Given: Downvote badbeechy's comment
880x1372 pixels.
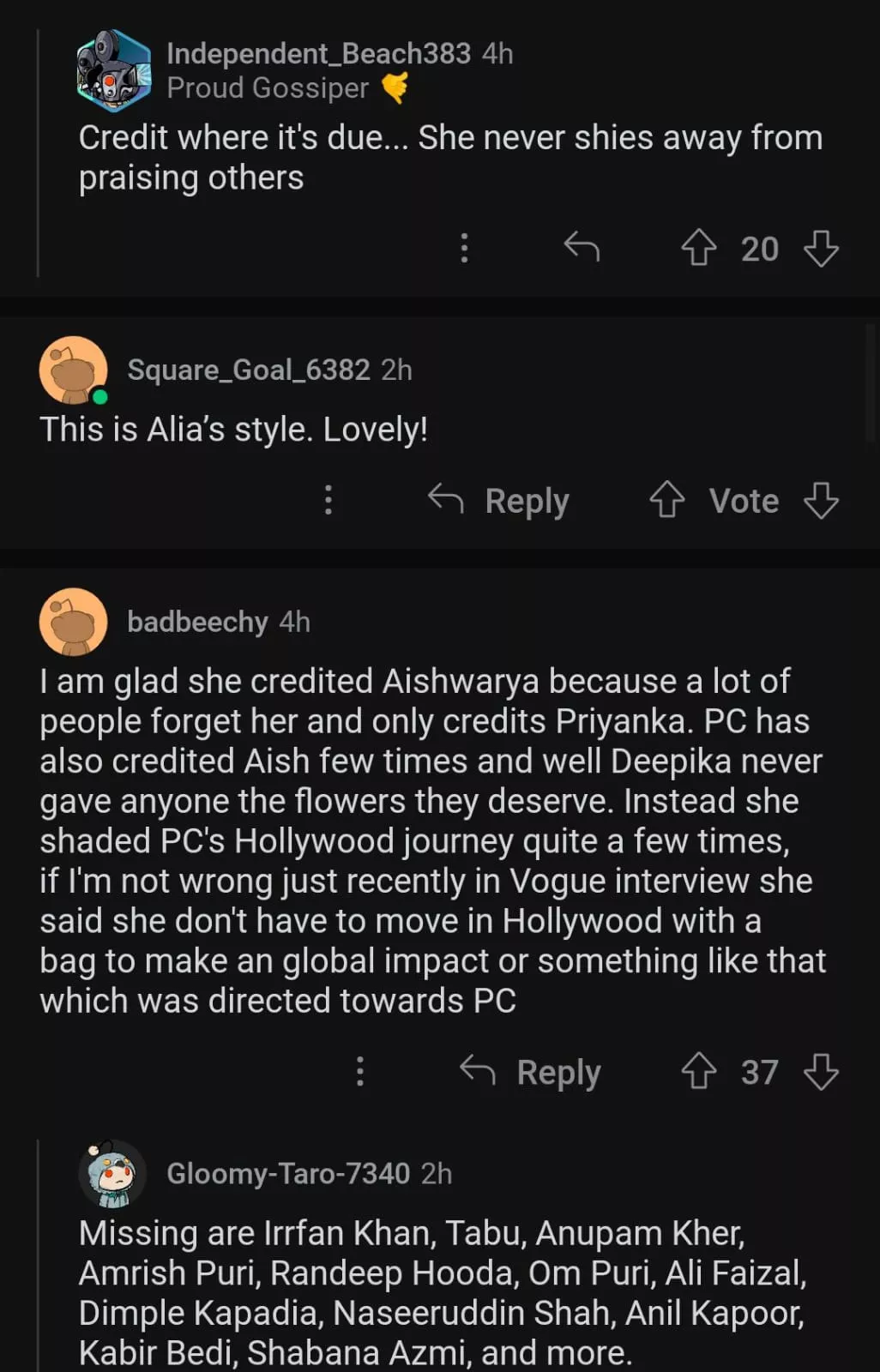Looking at the screenshot, I should (821, 1072).
